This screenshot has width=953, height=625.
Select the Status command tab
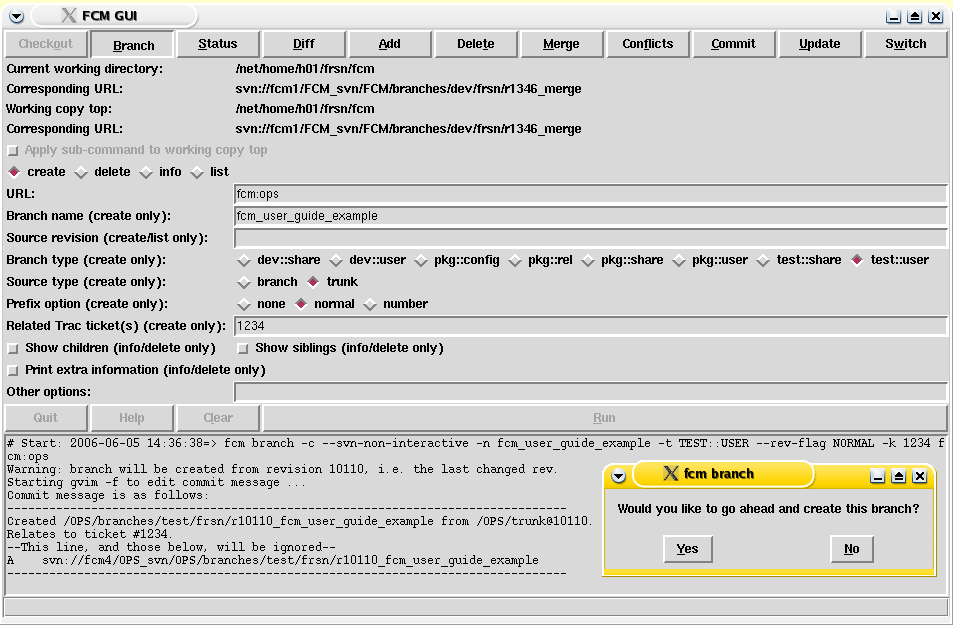pyautogui.click(x=218, y=44)
